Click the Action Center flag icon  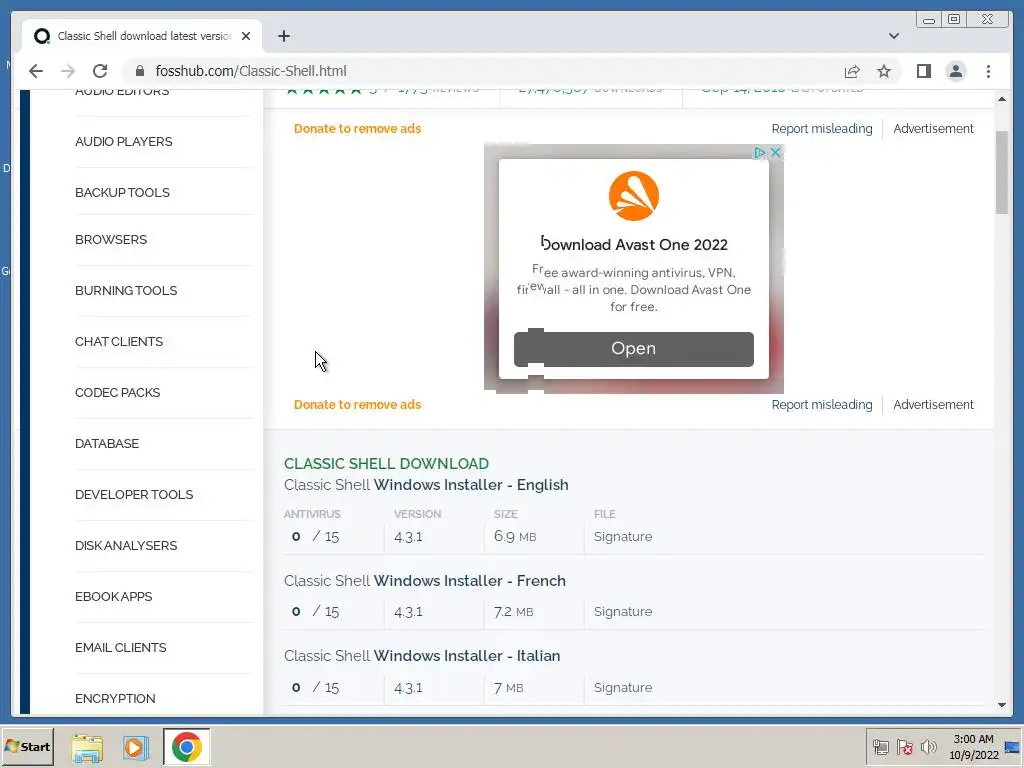[904, 747]
